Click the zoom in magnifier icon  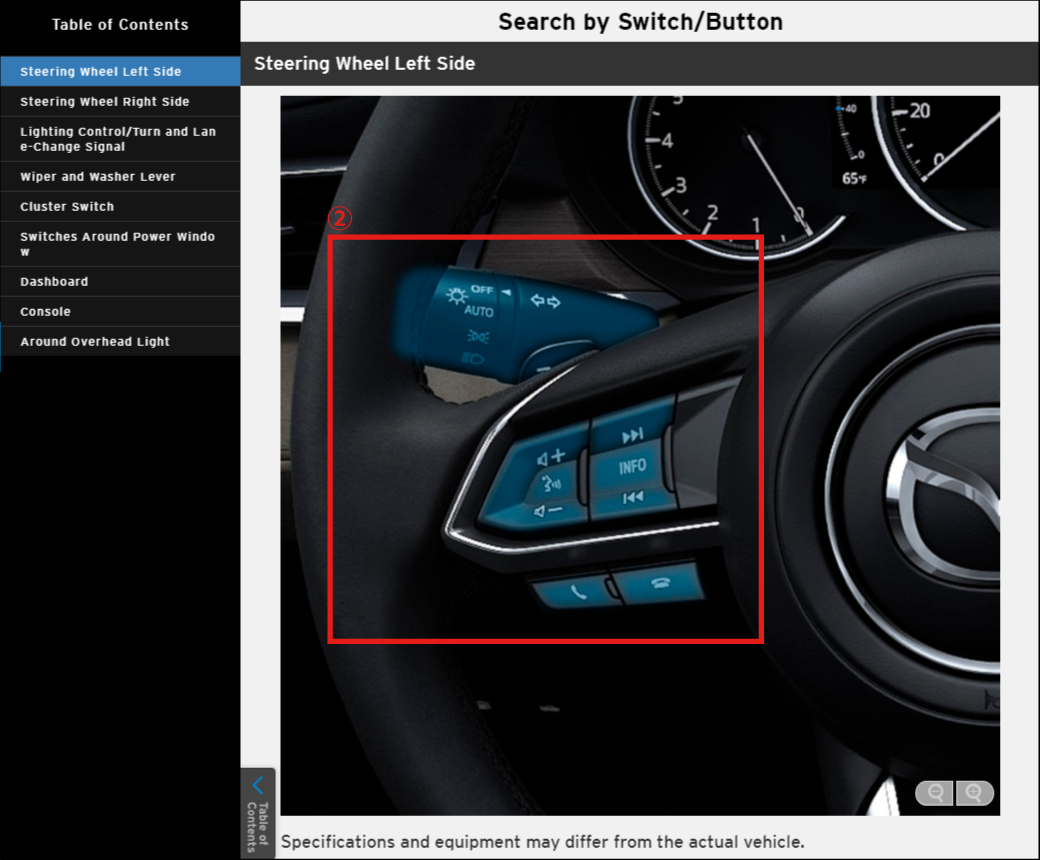click(975, 793)
